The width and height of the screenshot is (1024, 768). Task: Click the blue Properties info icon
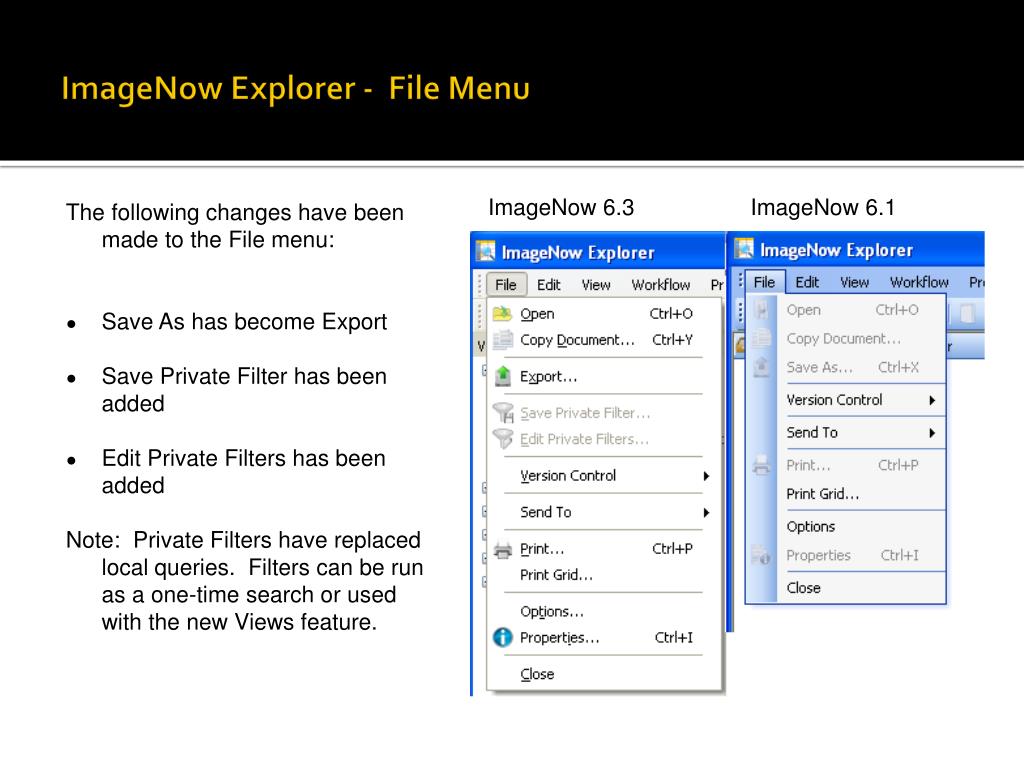pos(502,637)
